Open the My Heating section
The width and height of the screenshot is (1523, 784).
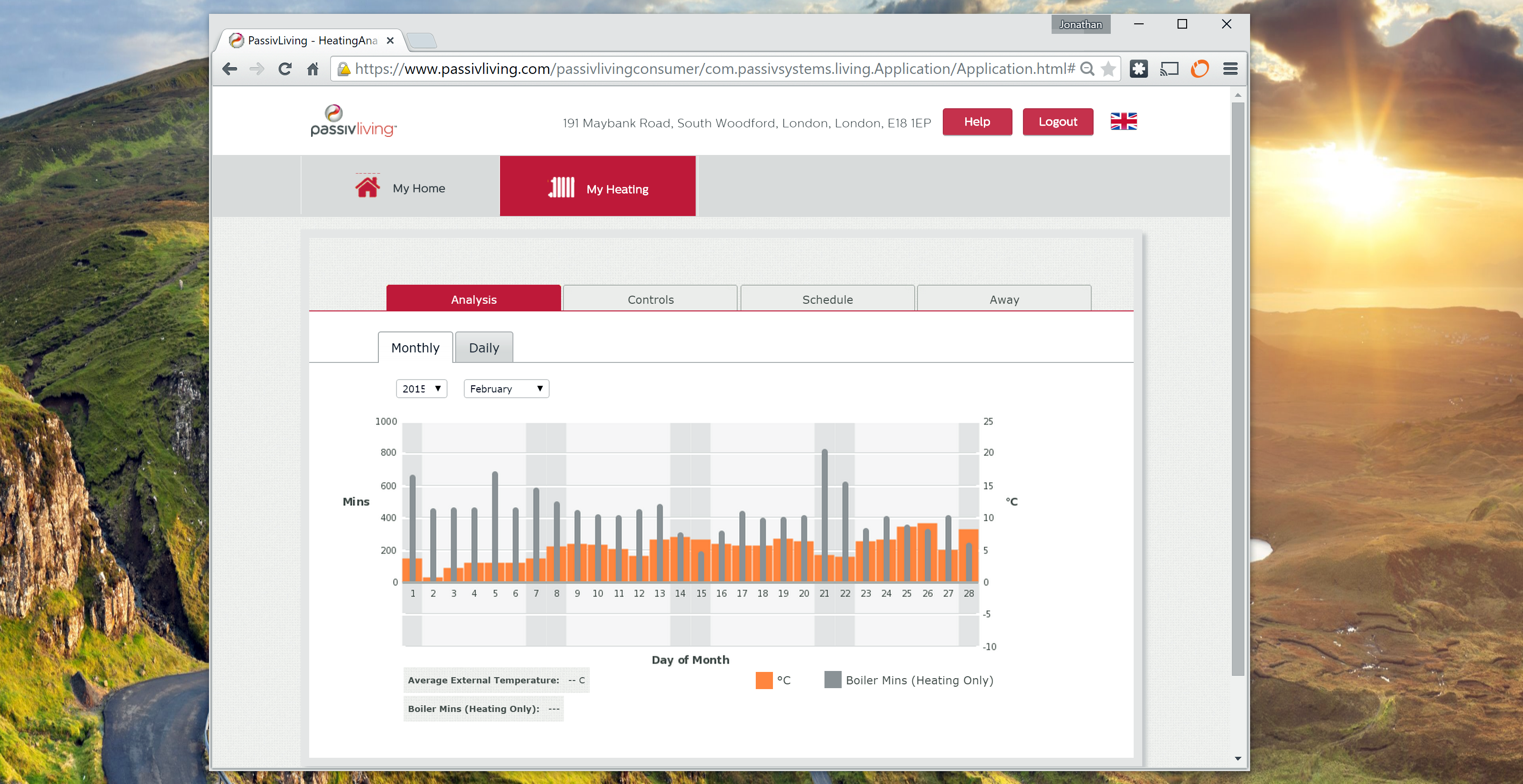[x=598, y=186]
